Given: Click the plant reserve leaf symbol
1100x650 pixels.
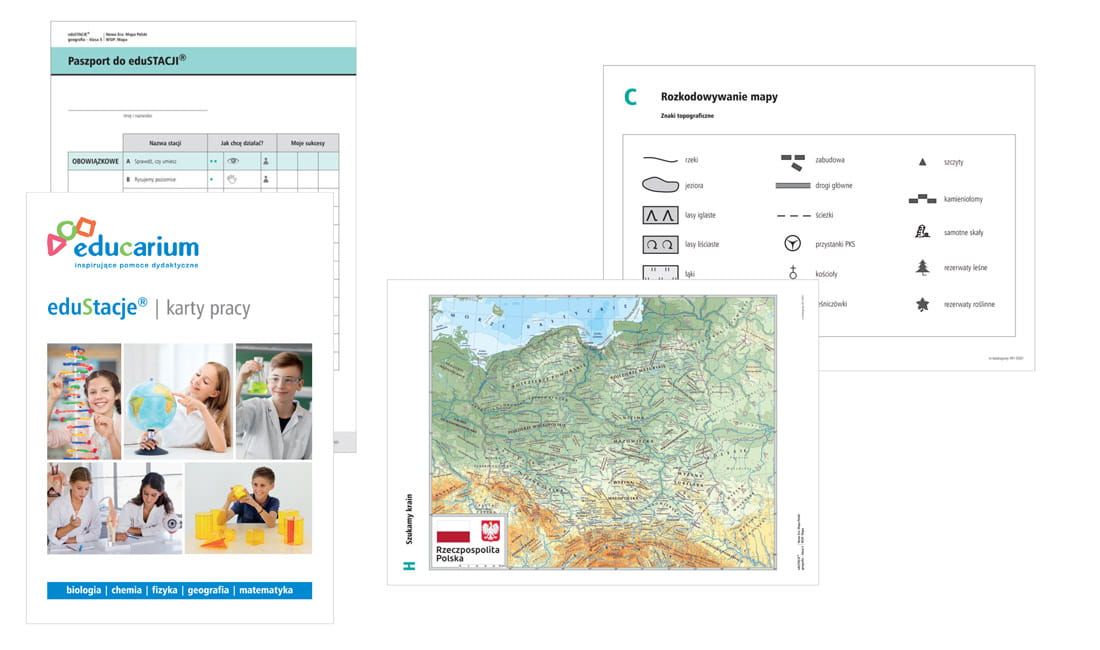Looking at the screenshot, I should point(923,304).
